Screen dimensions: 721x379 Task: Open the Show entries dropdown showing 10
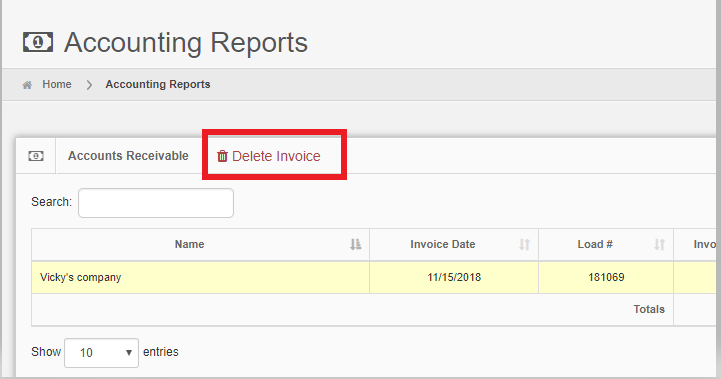tap(102, 353)
